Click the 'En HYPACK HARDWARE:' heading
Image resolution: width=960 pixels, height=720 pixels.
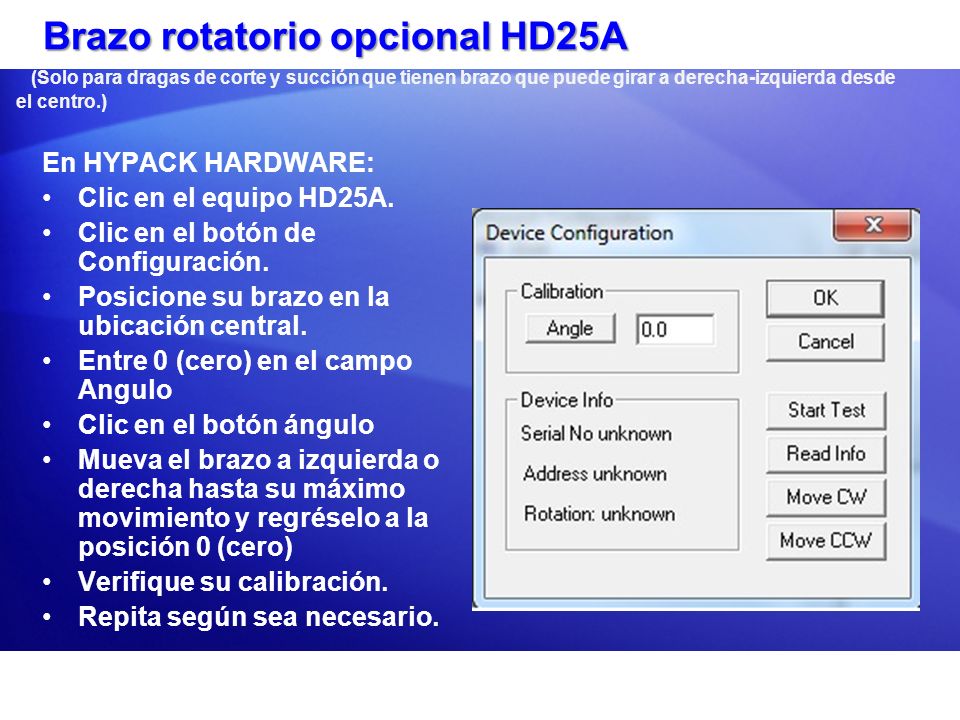208,163
